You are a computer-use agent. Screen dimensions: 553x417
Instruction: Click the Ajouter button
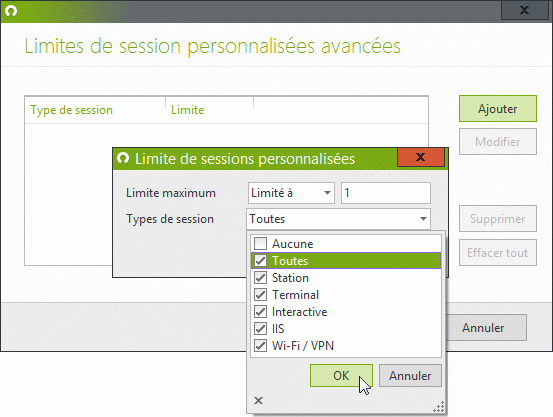pyautogui.click(x=498, y=109)
